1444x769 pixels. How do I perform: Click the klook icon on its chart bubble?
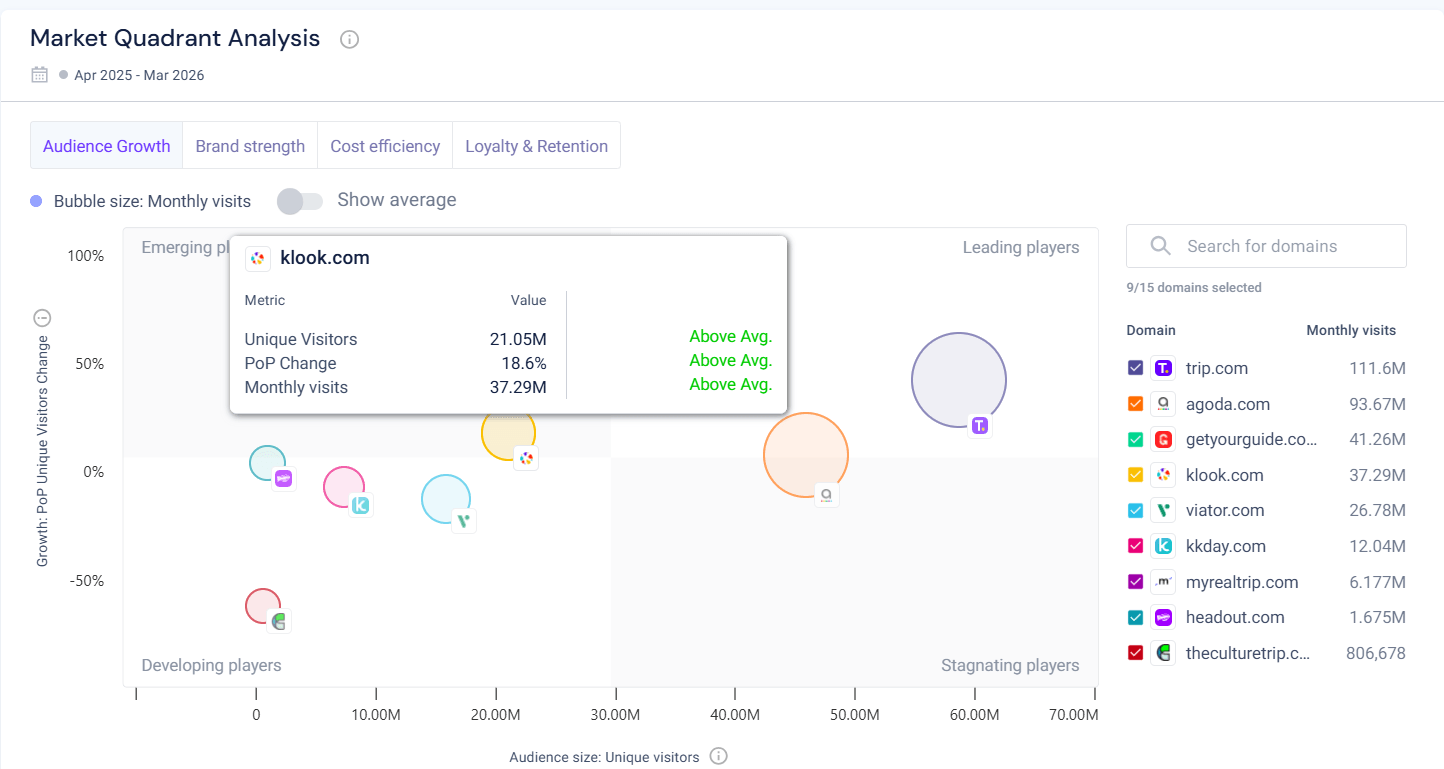click(527, 458)
